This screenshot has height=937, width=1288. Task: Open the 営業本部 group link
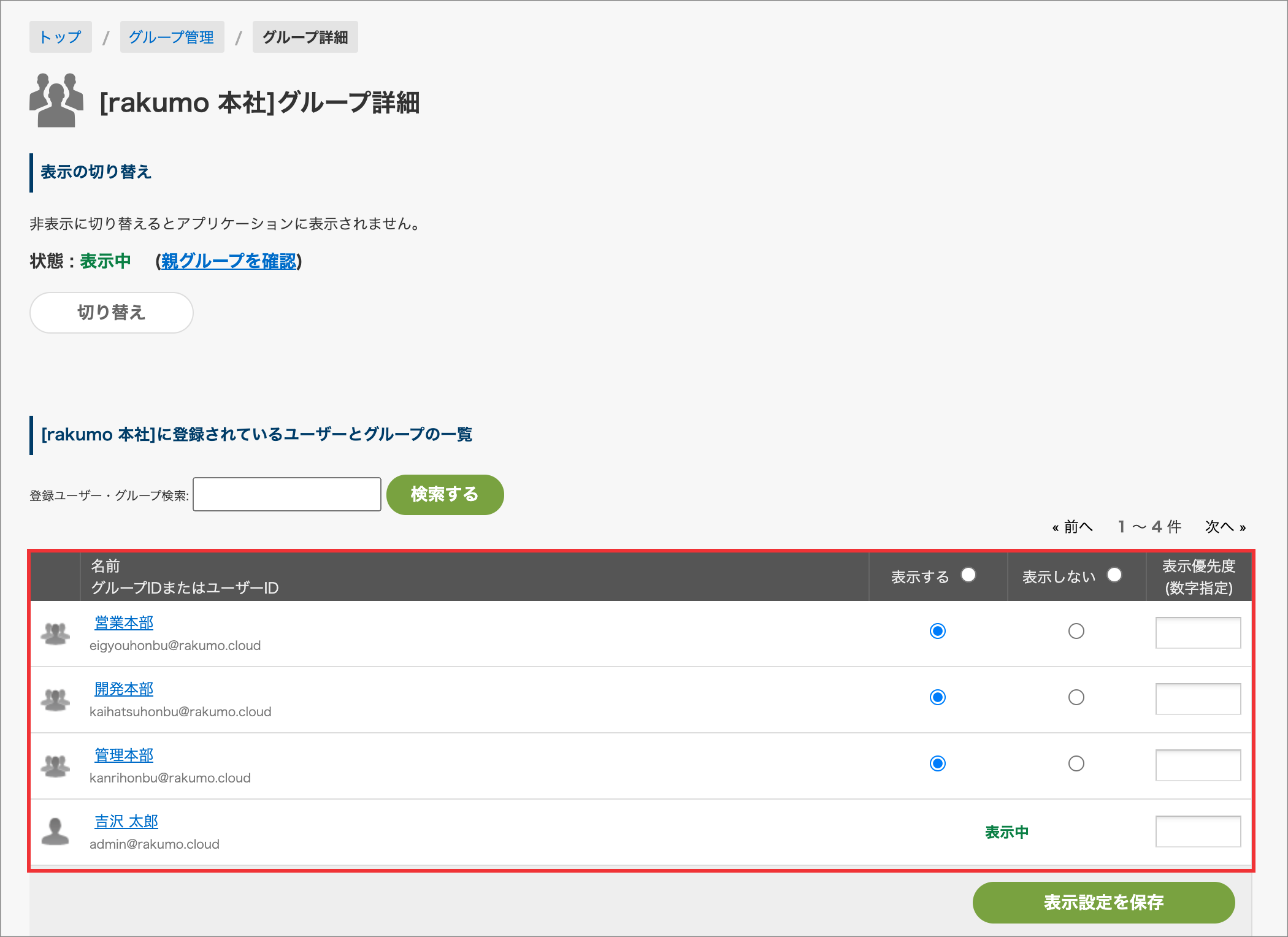pos(124,622)
